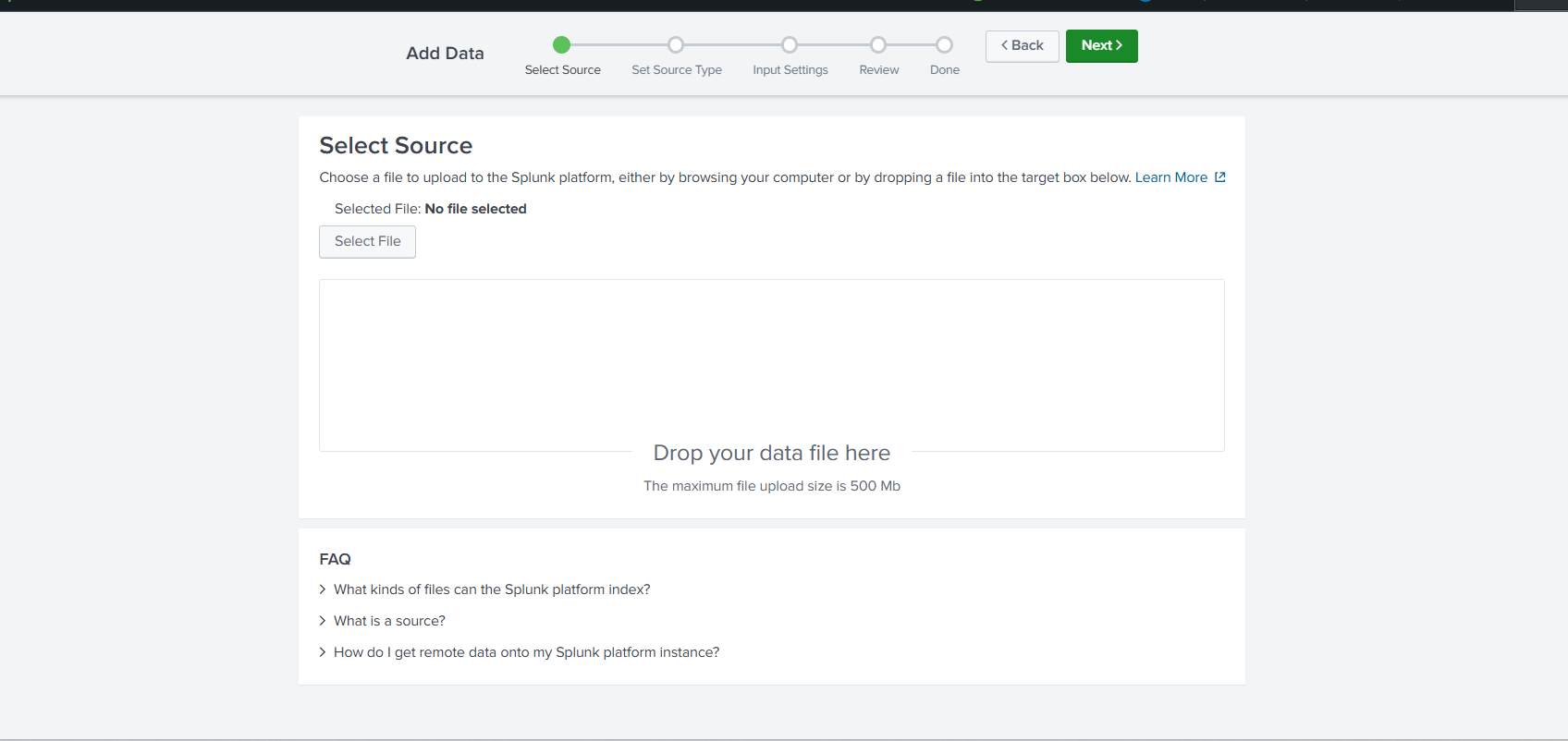This screenshot has height=741, width=1568.
Task: Select the 'Set Source Type' step label
Action: (x=677, y=70)
